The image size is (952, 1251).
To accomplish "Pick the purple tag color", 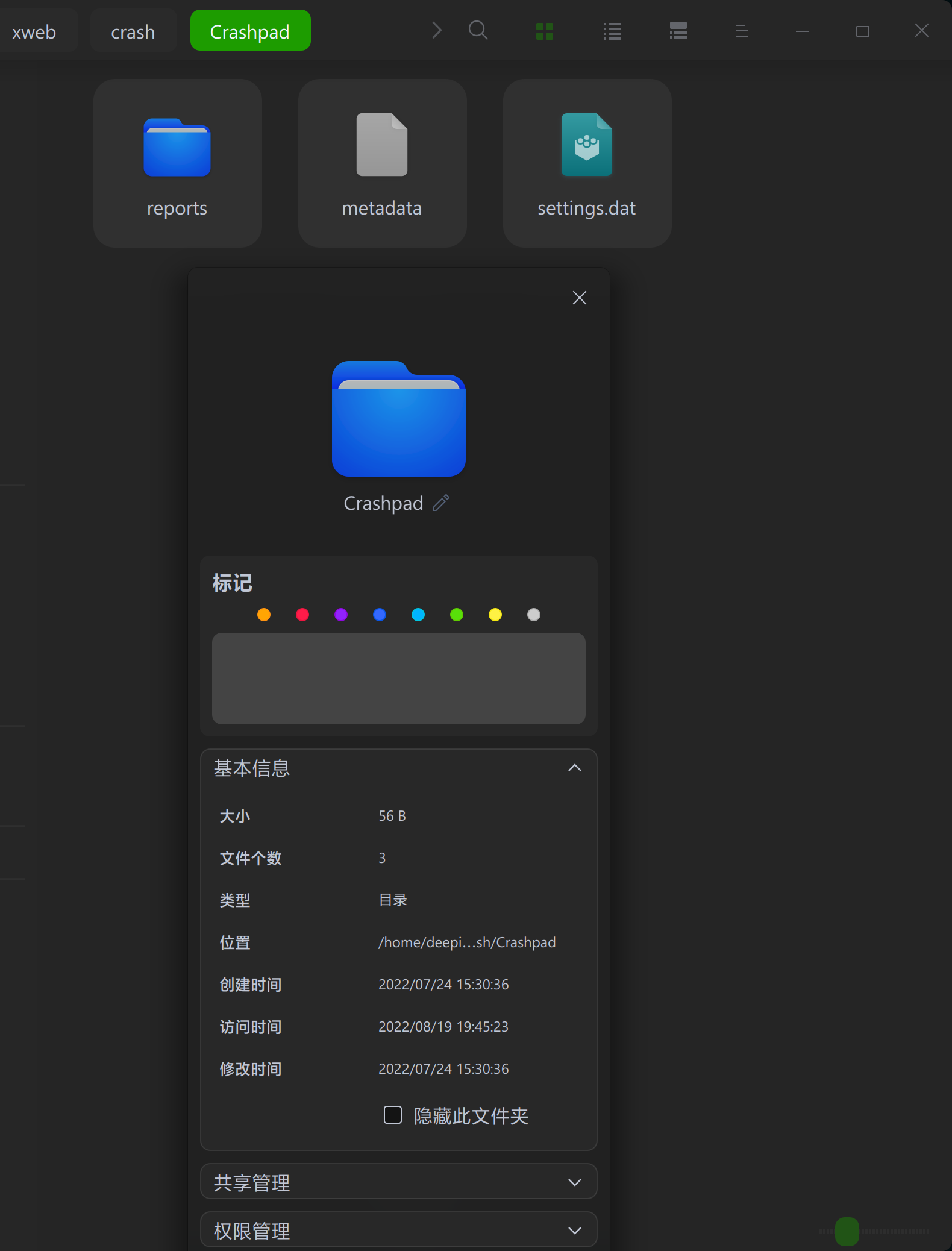I will coord(341,615).
